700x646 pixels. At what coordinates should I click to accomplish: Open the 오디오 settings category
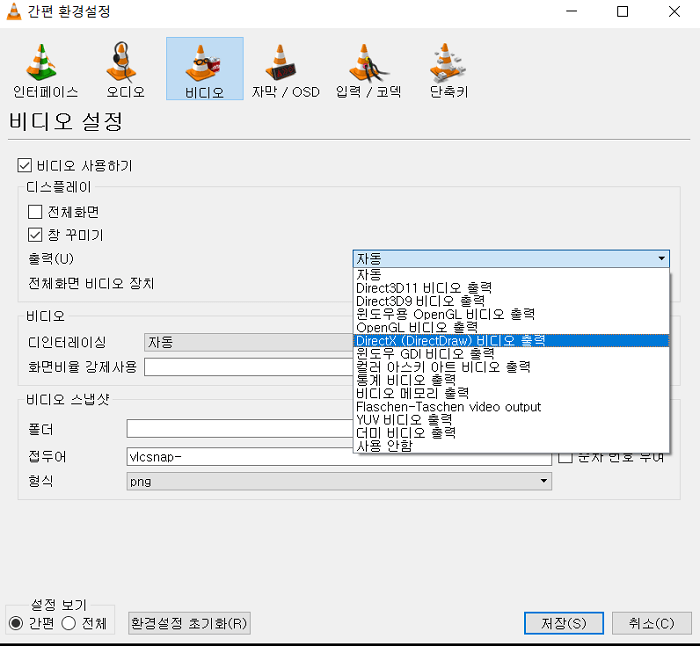tap(125, 69)
